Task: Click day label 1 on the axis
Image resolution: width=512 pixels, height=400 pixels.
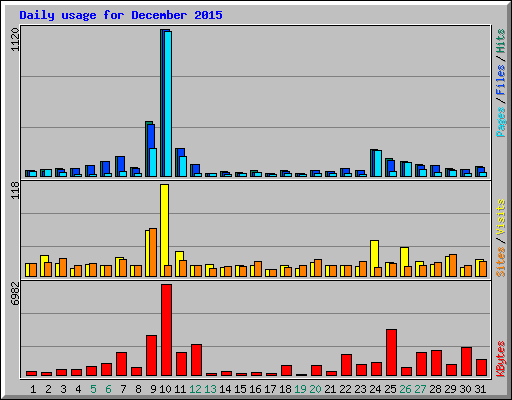Action: [x=33, y=389]
